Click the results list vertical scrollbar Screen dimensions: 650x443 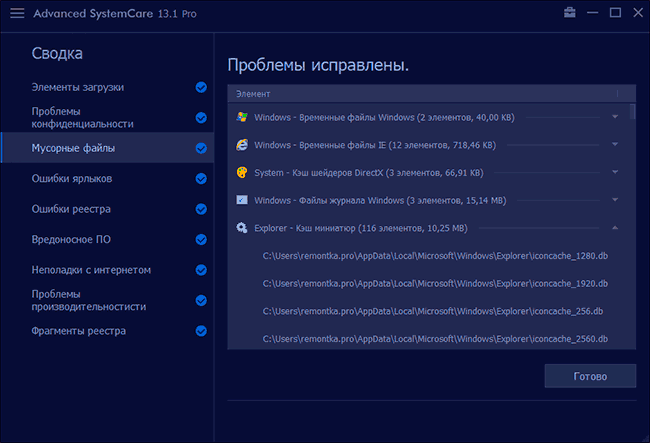point(632,112)
